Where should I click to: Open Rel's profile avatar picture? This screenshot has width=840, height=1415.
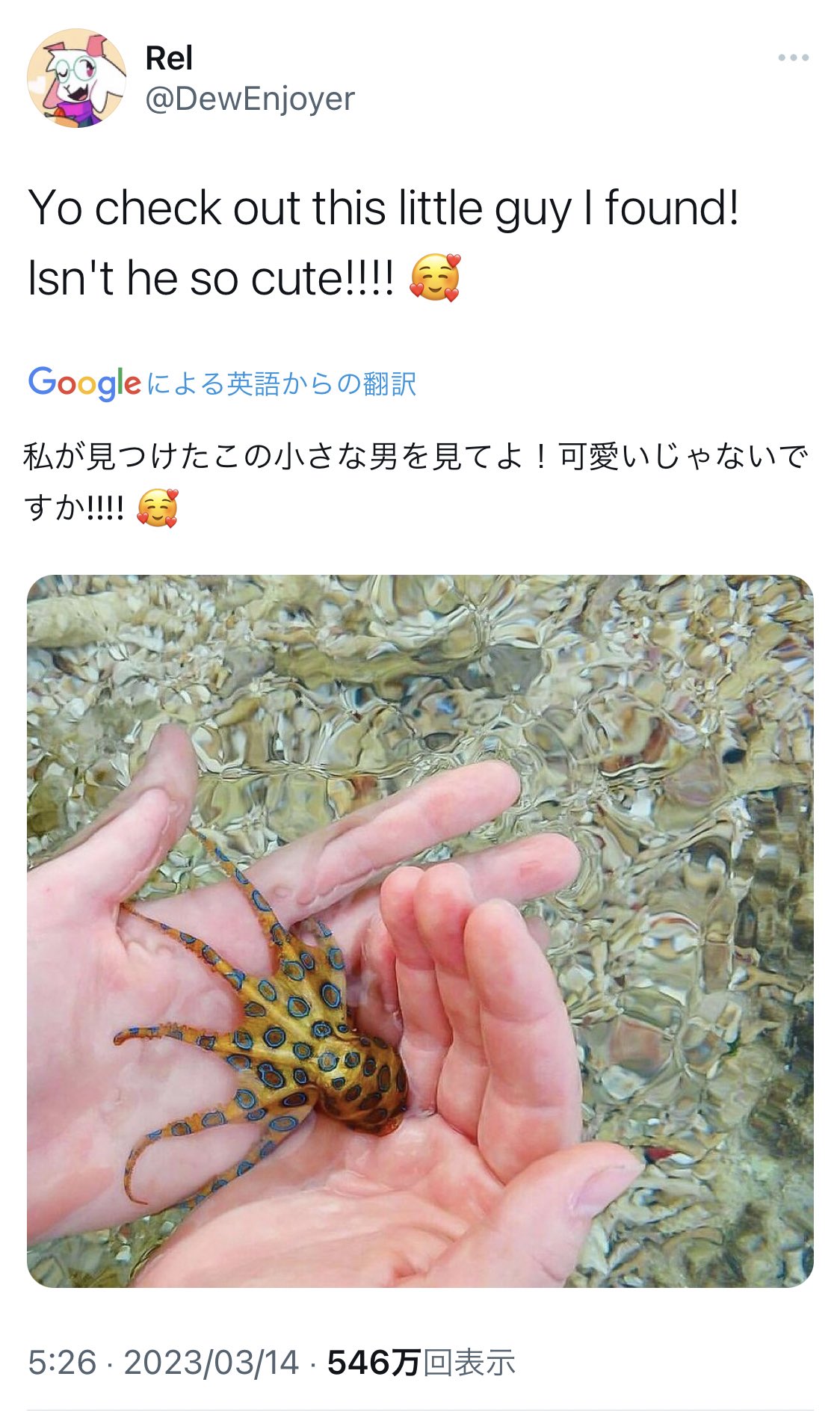(77, 78)
